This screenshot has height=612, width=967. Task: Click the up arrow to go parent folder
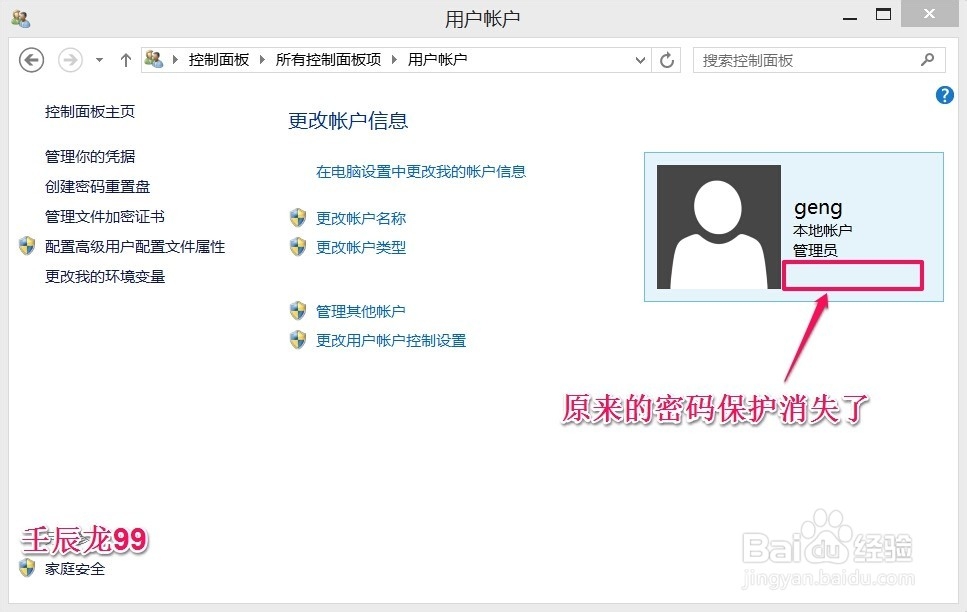click(124, 60)
